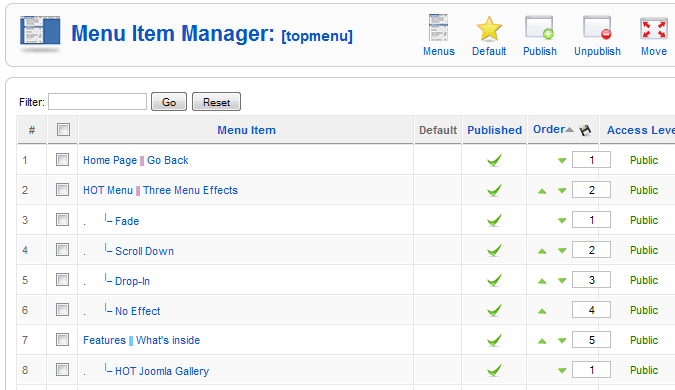Click into the Filter text field
This screenshot has height=390, width=675.
click(x=97, y=102)
